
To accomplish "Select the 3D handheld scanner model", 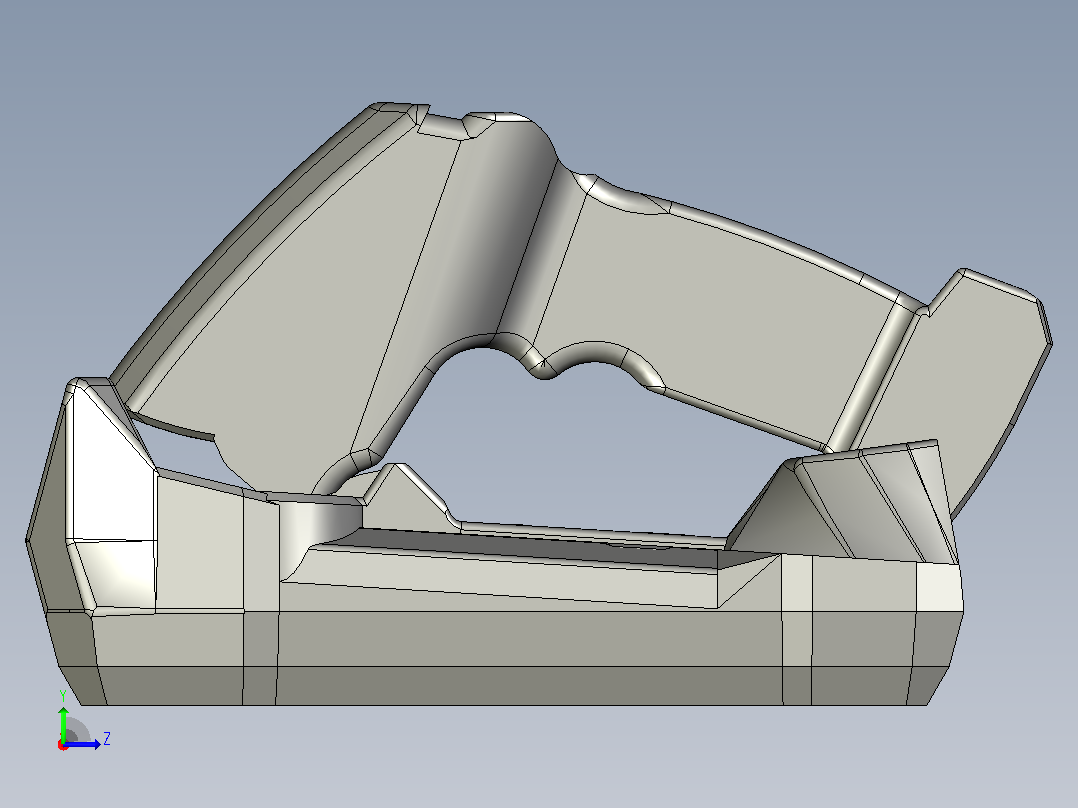I will (539, 404).
